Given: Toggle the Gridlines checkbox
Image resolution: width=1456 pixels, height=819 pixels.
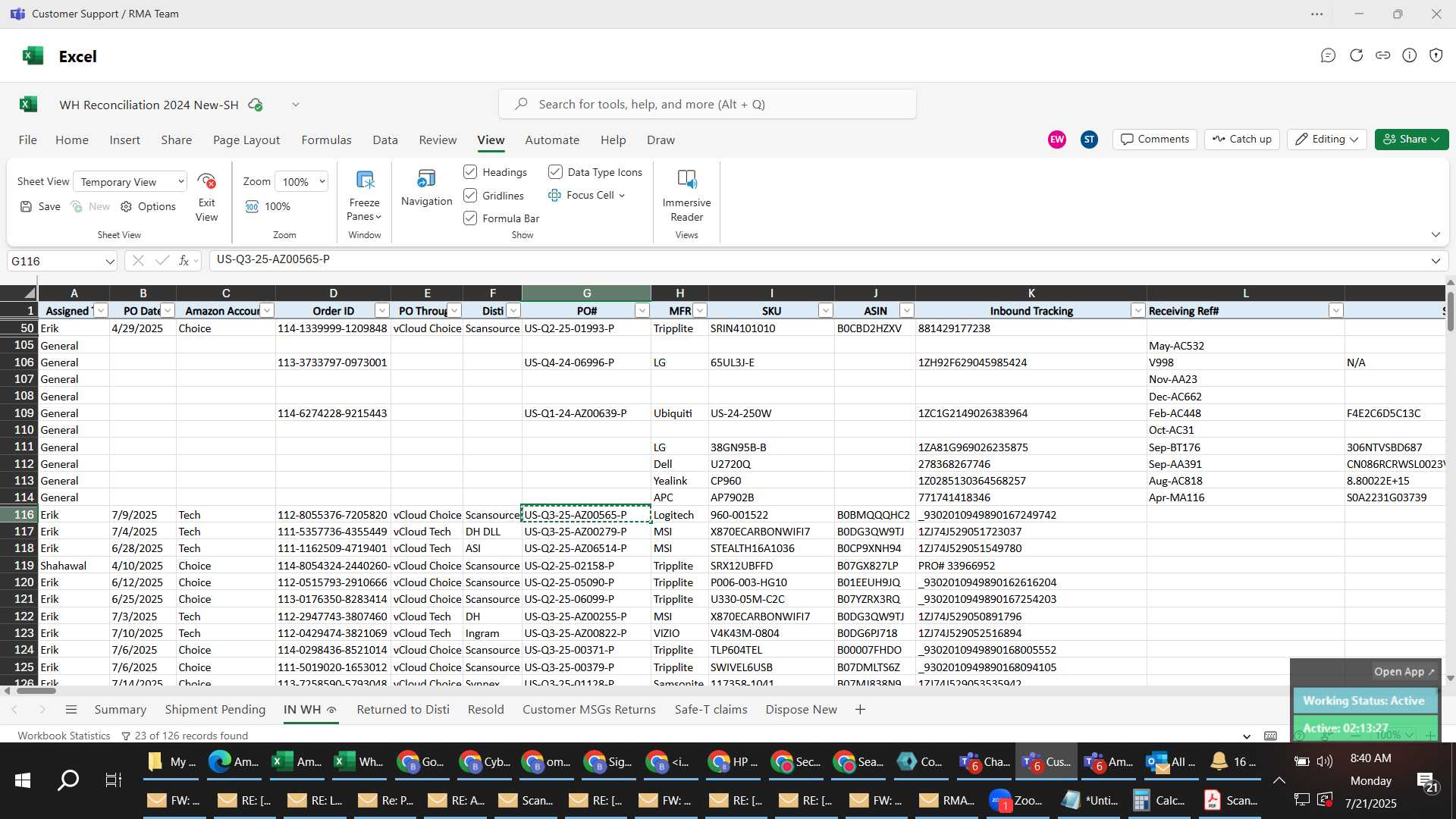Looking at the screenshot, I should (470, 195).
